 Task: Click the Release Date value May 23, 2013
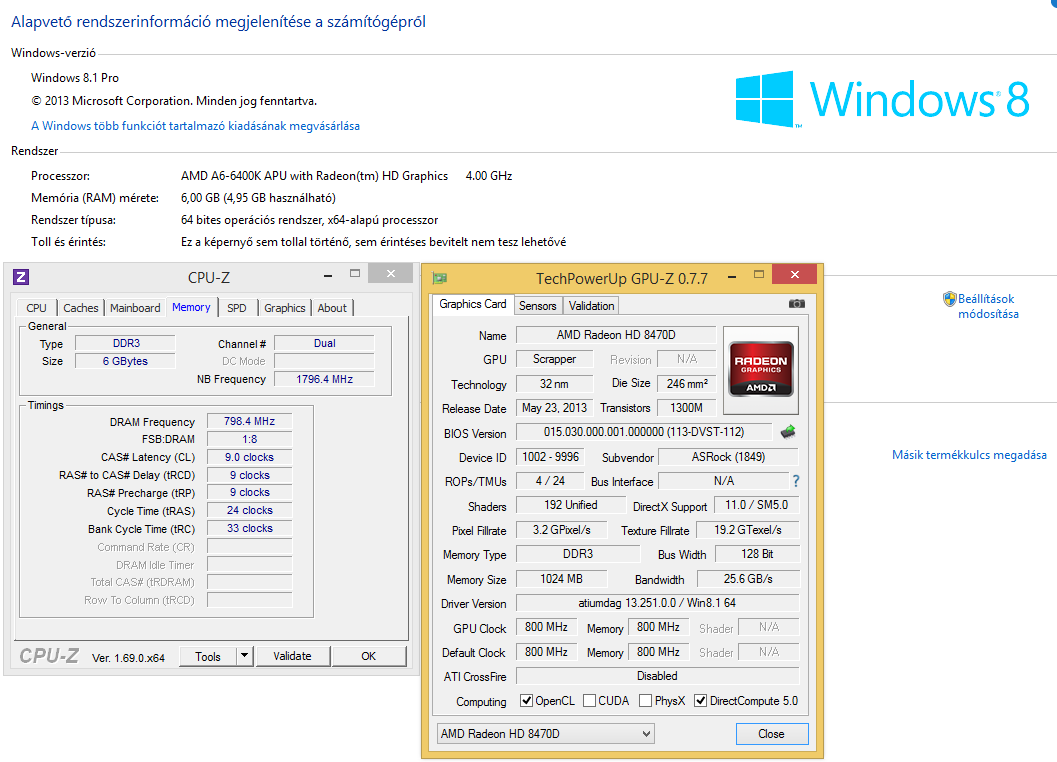555,408
